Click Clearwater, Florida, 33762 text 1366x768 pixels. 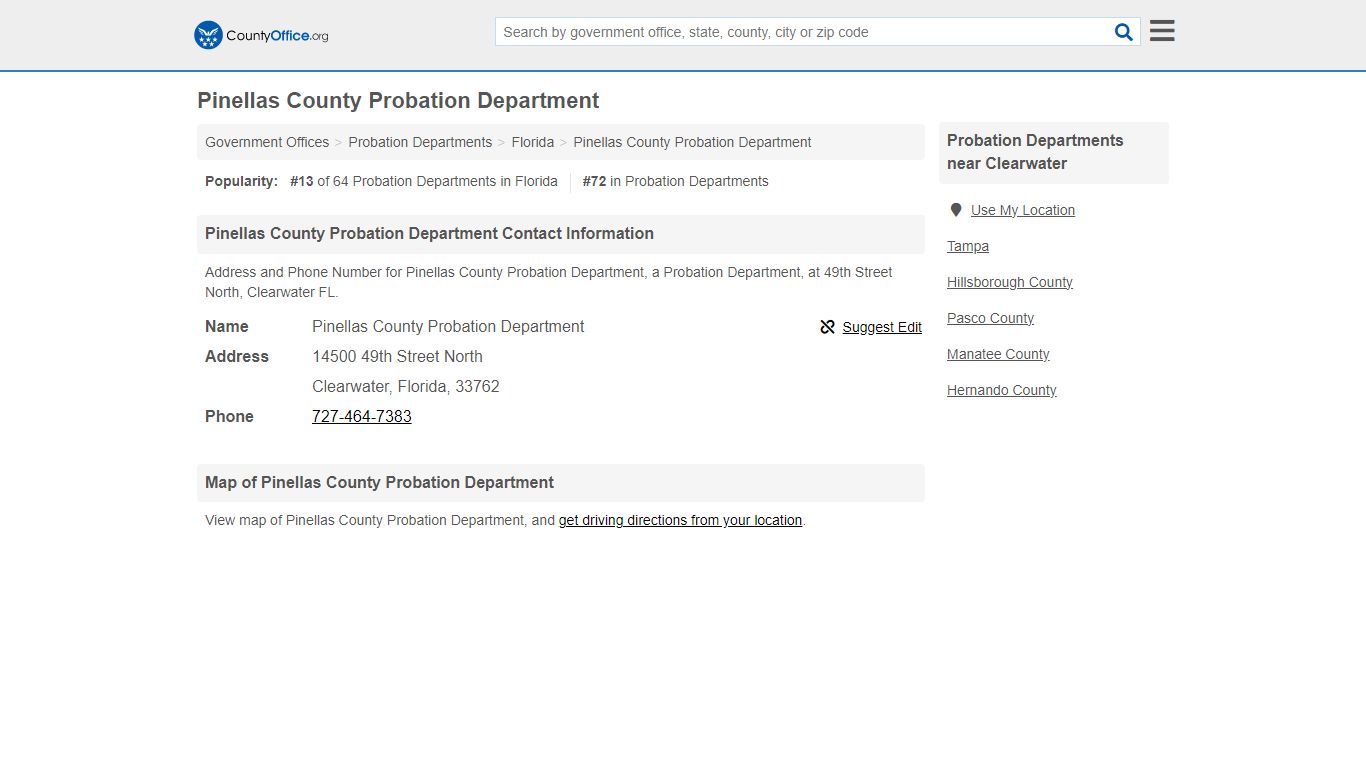406,386
